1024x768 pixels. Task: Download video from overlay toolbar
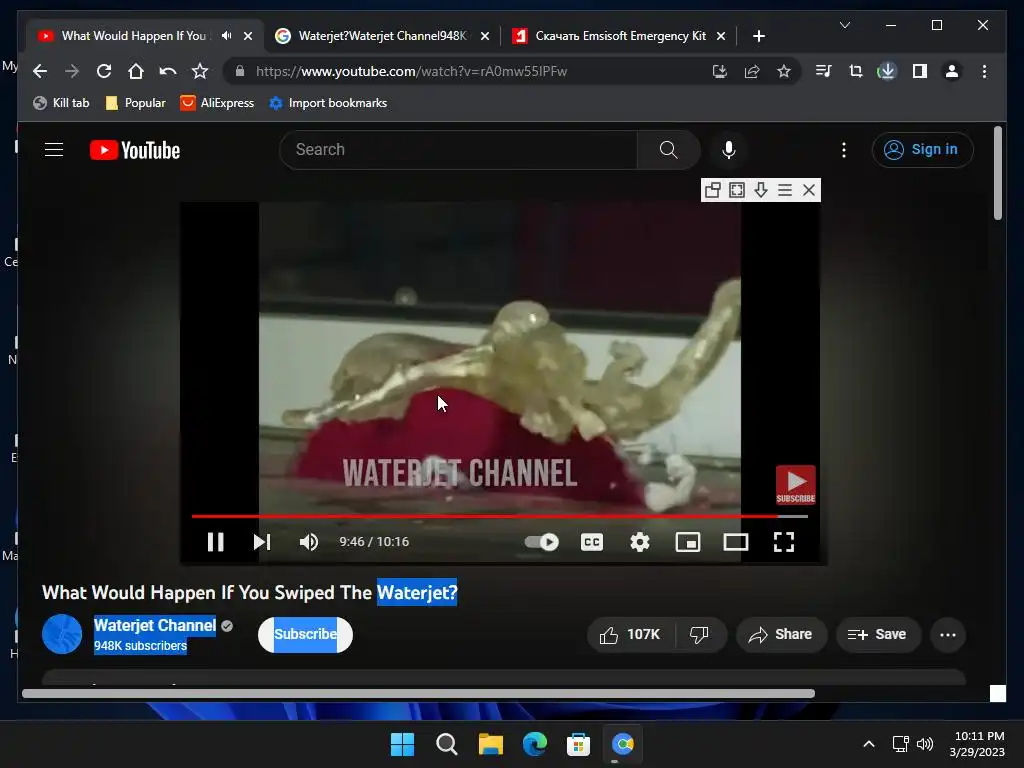click(x=761, y=190)
